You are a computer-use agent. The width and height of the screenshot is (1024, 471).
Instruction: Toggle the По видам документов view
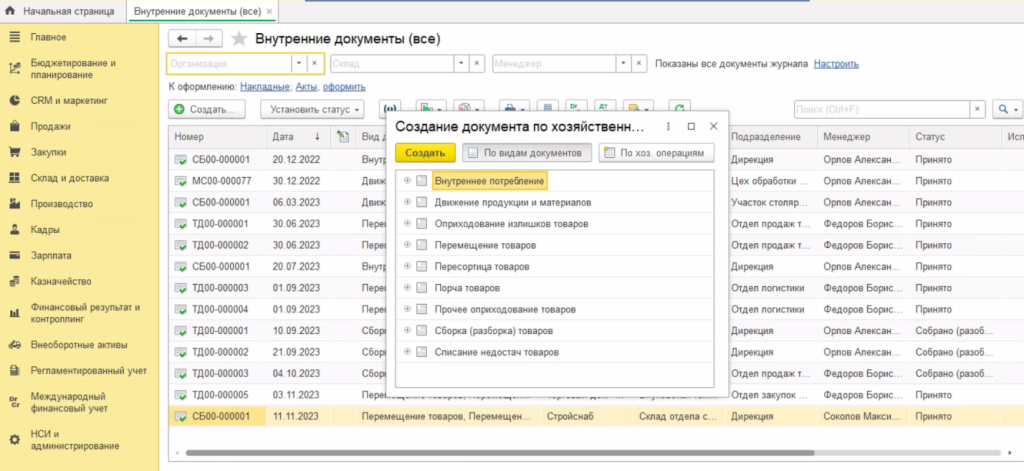(x=525, y=153)
